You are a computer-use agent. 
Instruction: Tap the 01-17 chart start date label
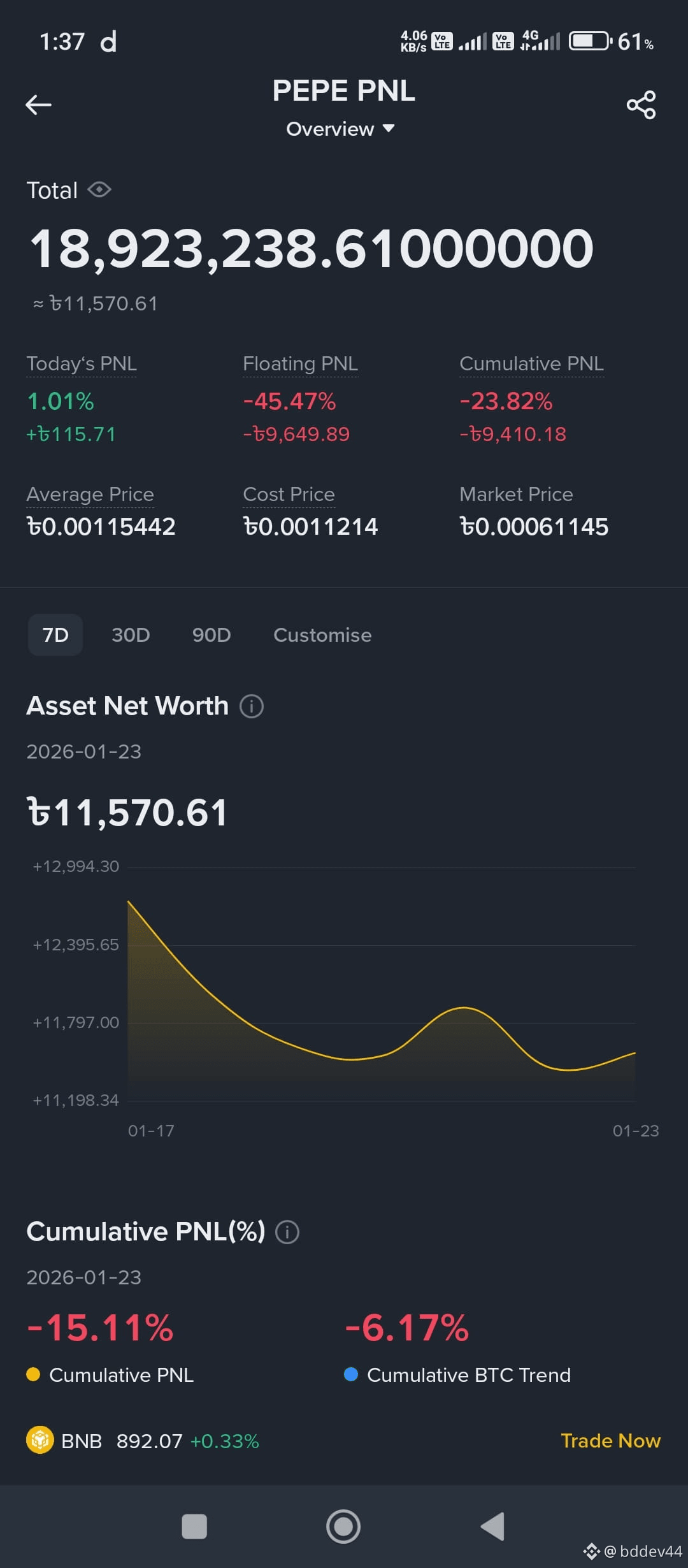click(x=151, y=1131)
